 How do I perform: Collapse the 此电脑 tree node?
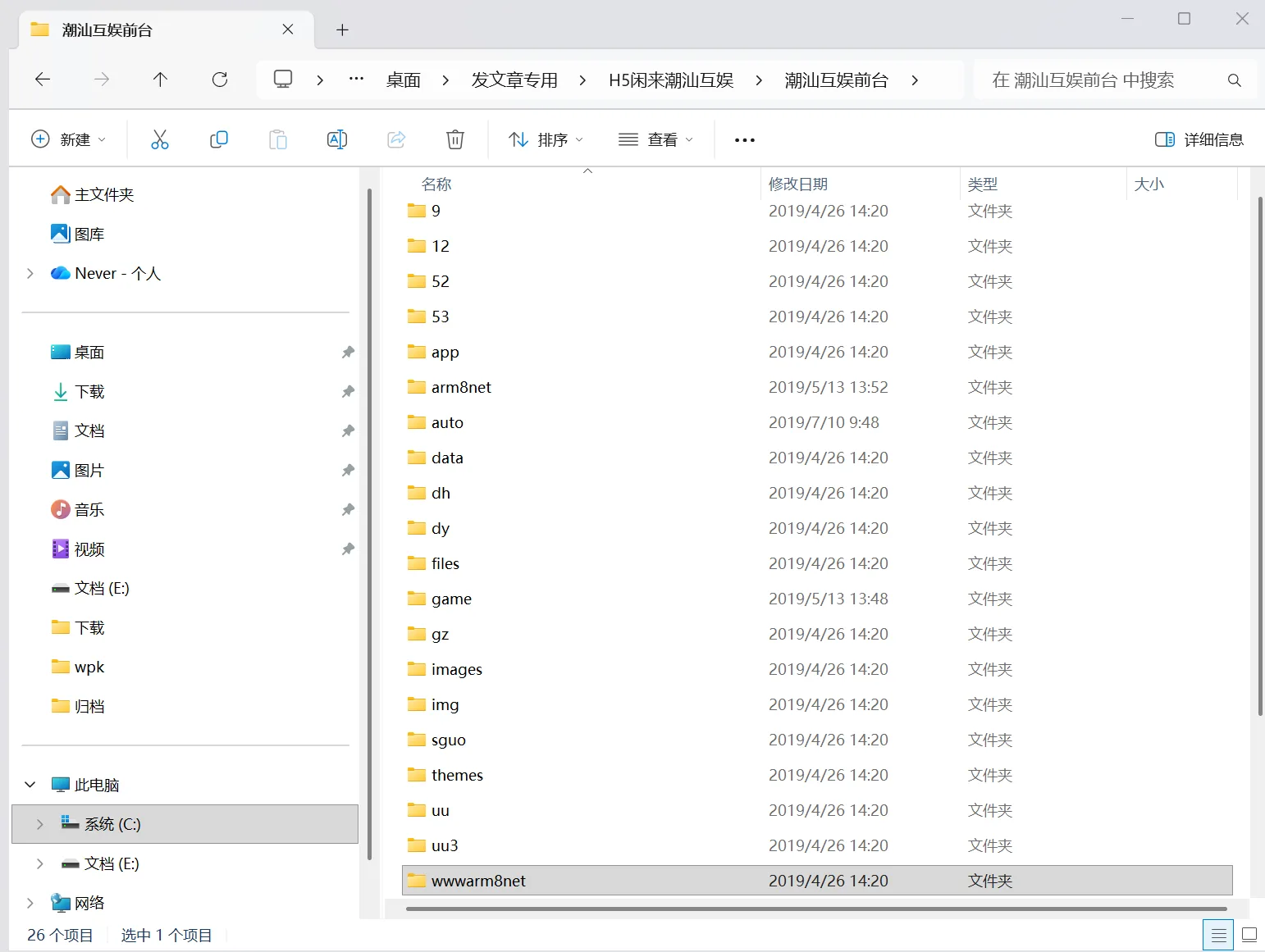(x=30, y=785)
